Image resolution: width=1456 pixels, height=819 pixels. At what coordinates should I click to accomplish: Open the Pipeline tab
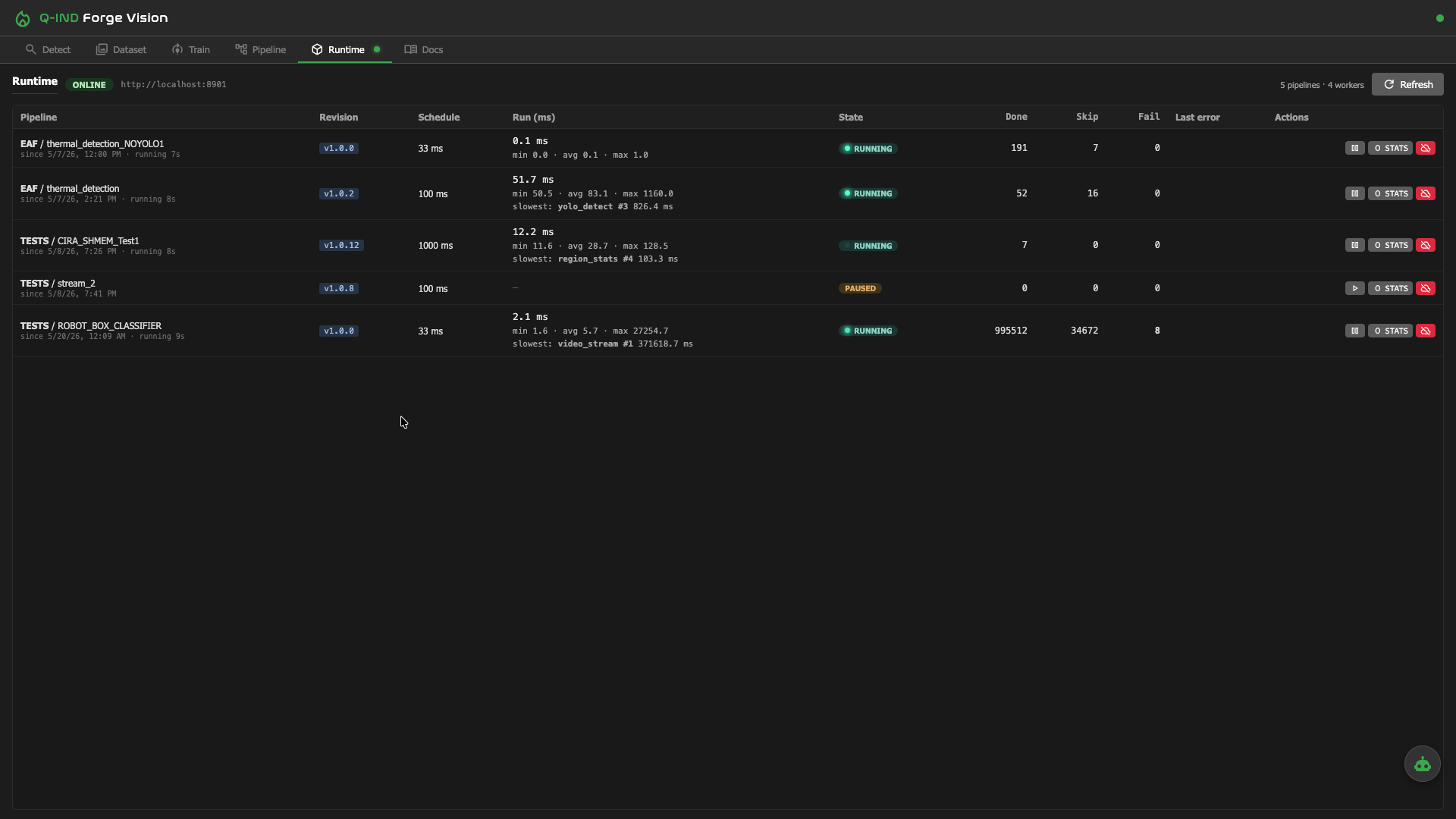tap(261, 49)
